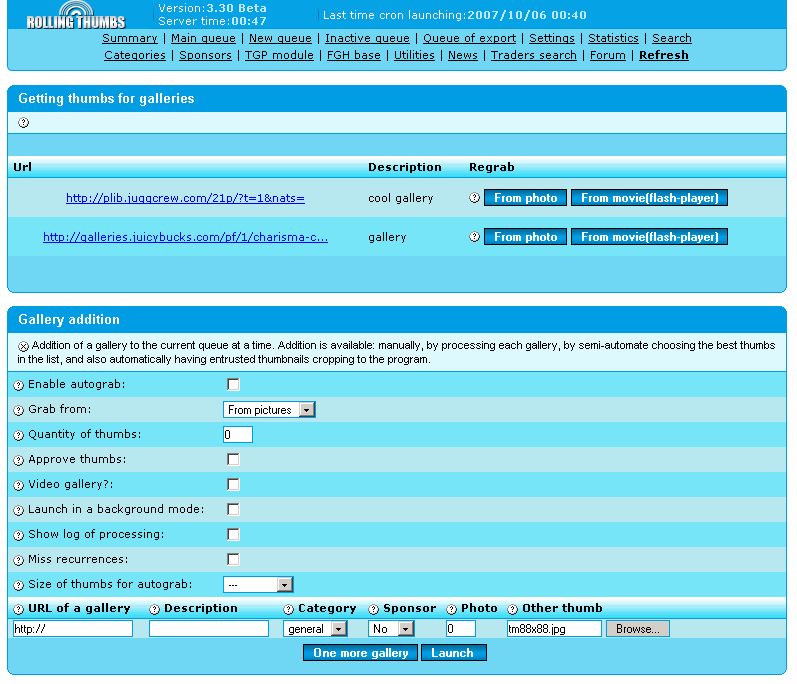
Task: Open help icon beside Photo header
Action: pos(451,609)
